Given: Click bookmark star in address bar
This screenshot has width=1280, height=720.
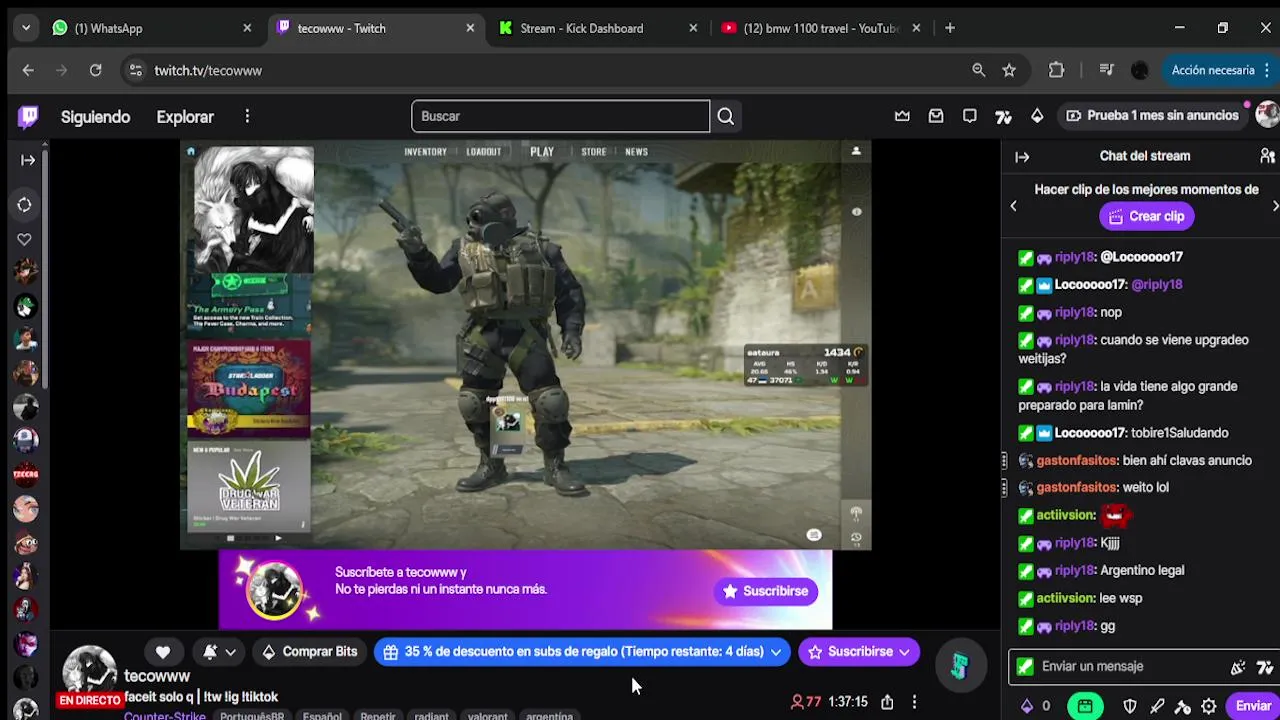Looking at the screenshot, I should point(1009,70).
